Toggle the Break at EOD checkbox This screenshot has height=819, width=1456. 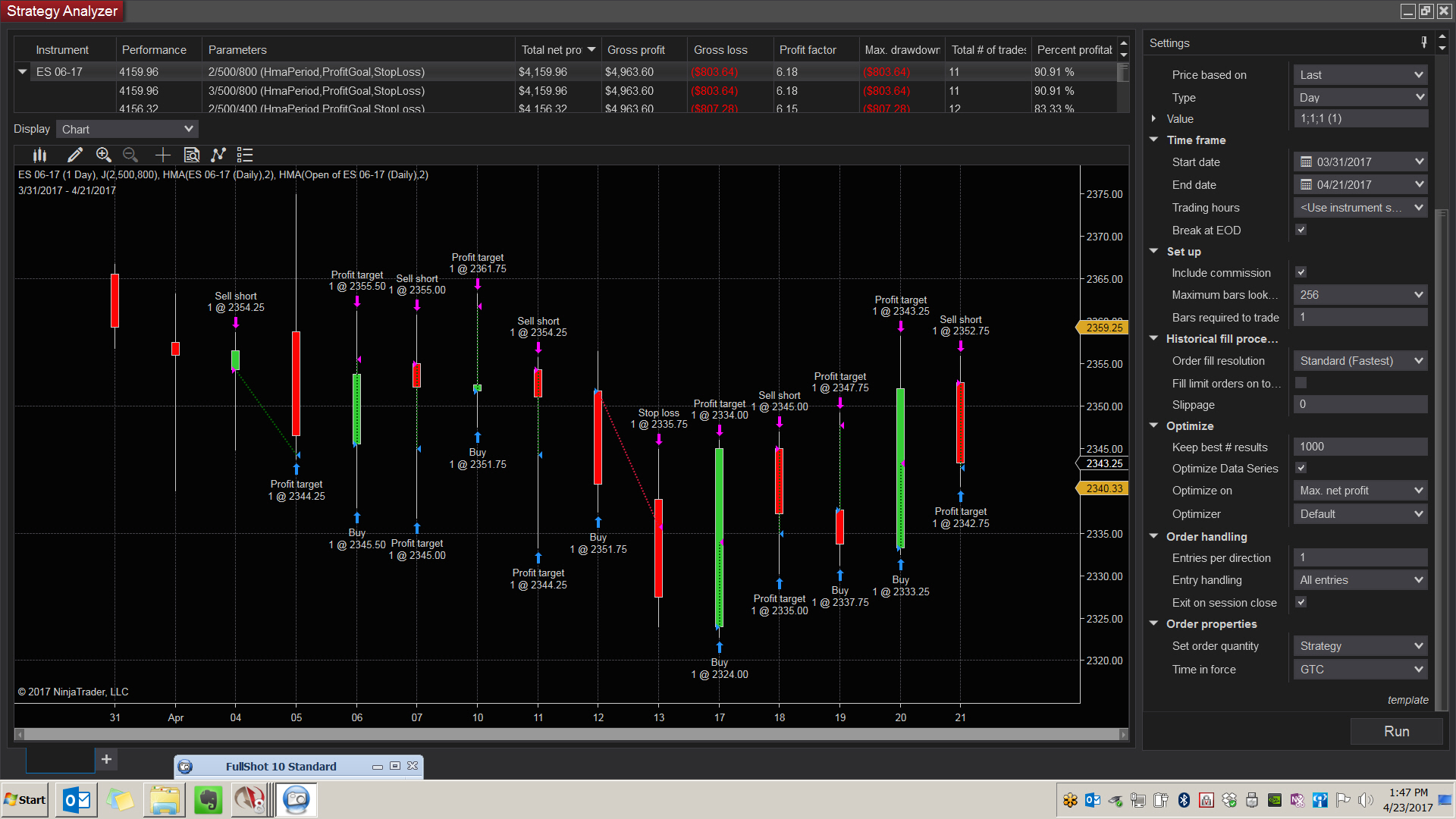(x=1301, y=230)
